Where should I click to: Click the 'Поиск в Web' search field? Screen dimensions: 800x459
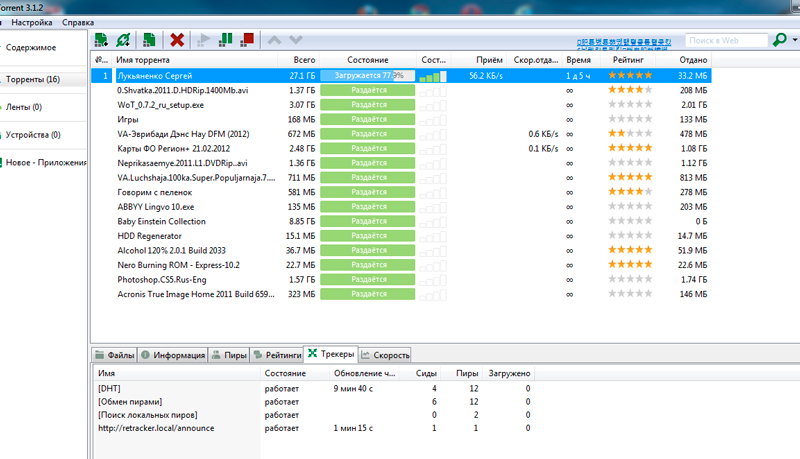pyautogui.click(x=727, y=40)
